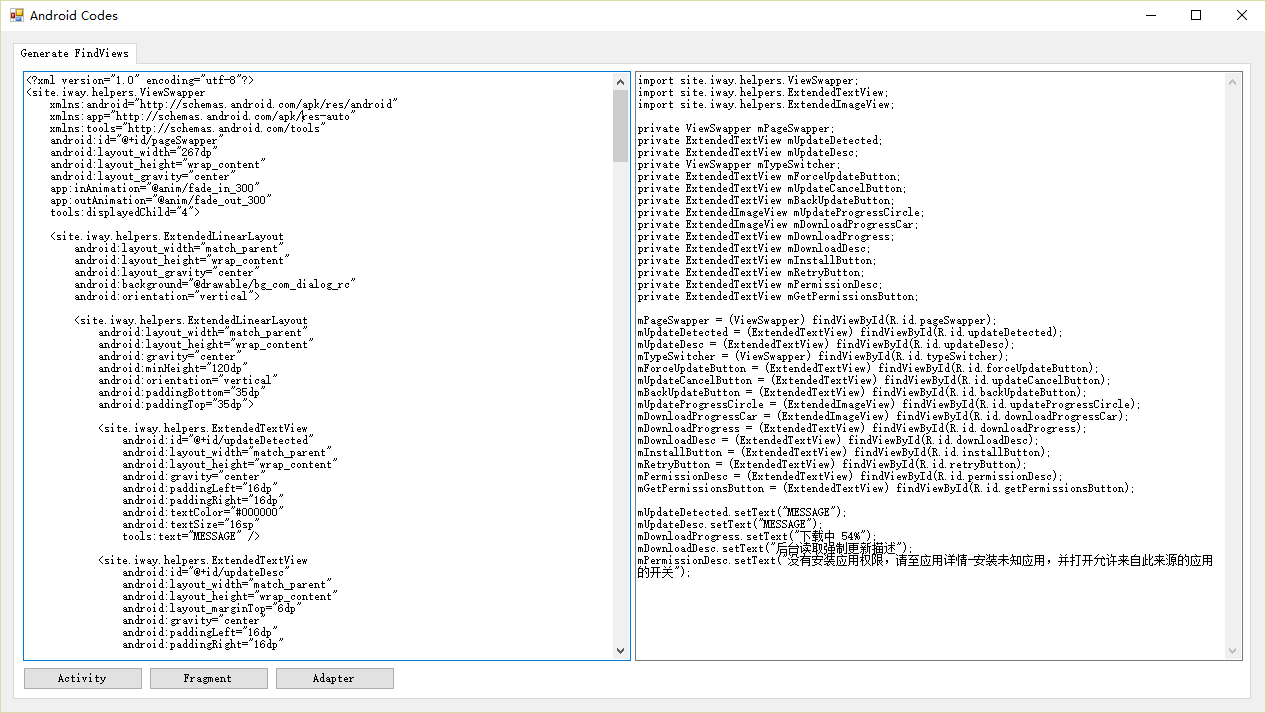Click 'private ViewSwapper mTypeSwitcher;' line
The image size is (1266, 713).
[x=739, y=164]
